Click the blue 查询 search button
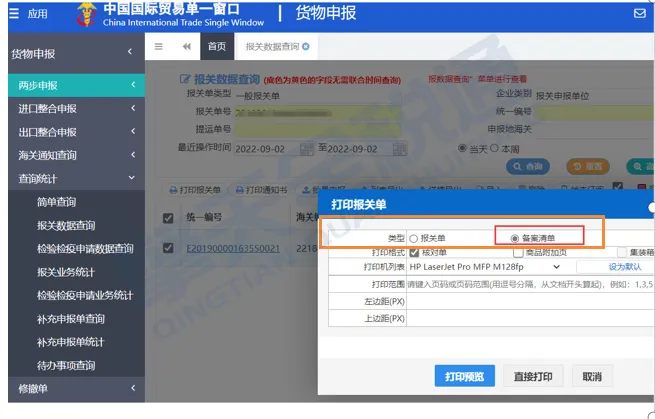Screen dimensions: 655x419 [528, 167]
